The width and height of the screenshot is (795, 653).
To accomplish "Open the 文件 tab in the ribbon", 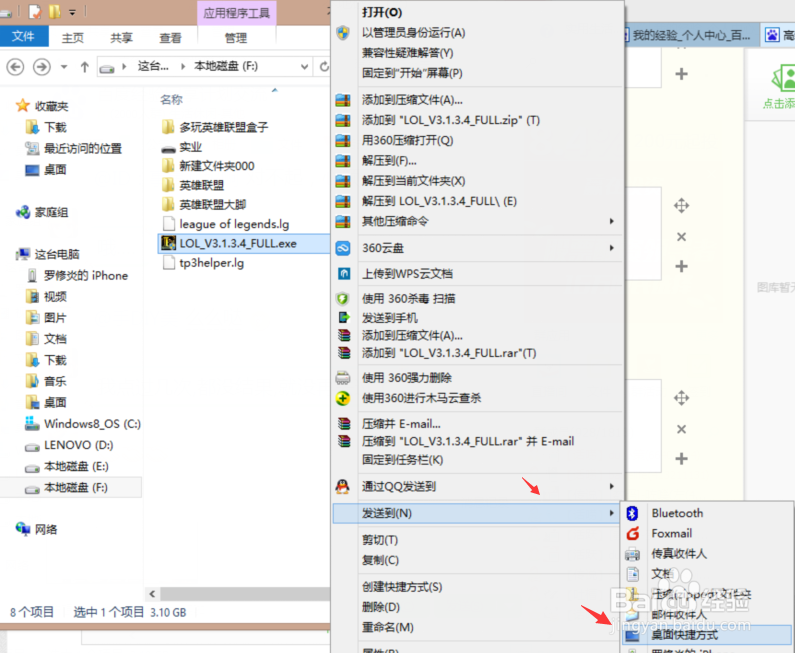I will 23,37.
